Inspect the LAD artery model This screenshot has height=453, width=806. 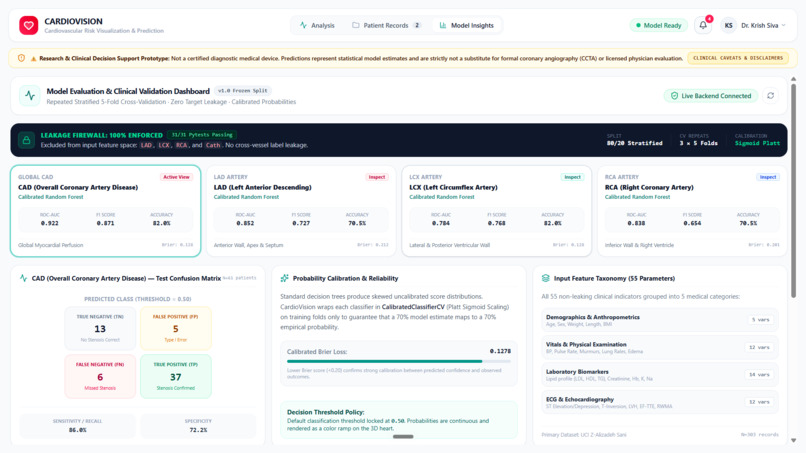pos(376,177)
